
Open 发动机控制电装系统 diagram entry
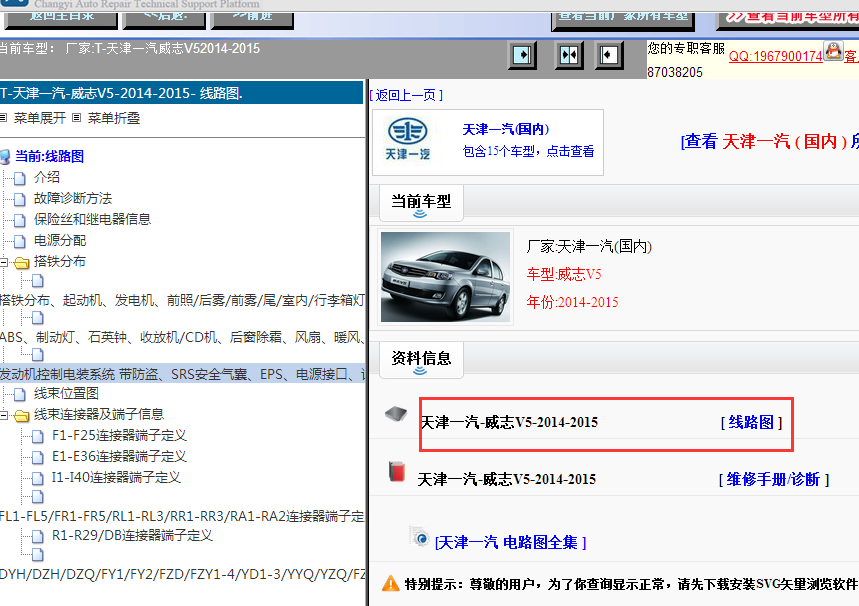tap(182, 374)
